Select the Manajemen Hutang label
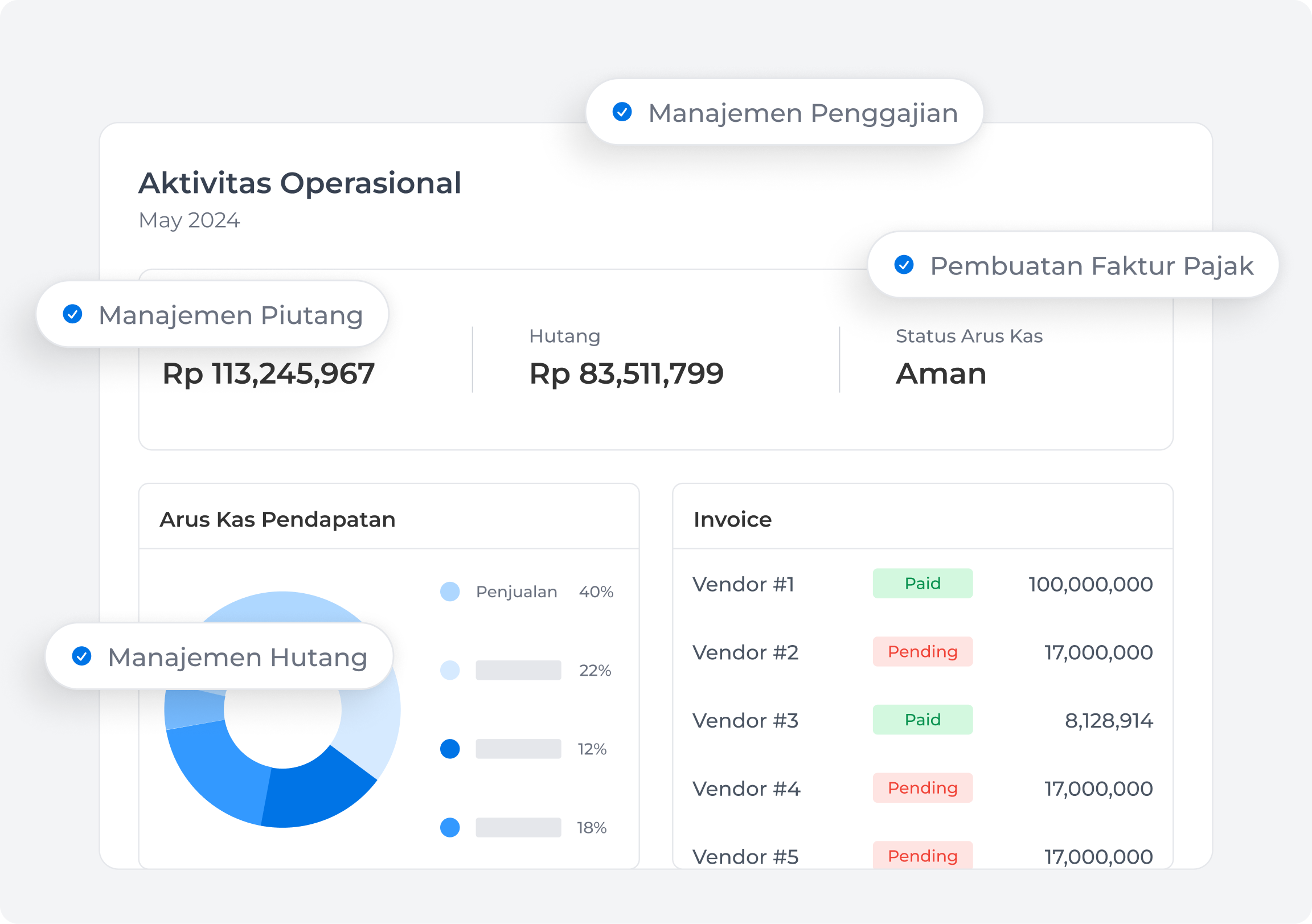Screen dimensions: 1312x924 tap(237, 658)
